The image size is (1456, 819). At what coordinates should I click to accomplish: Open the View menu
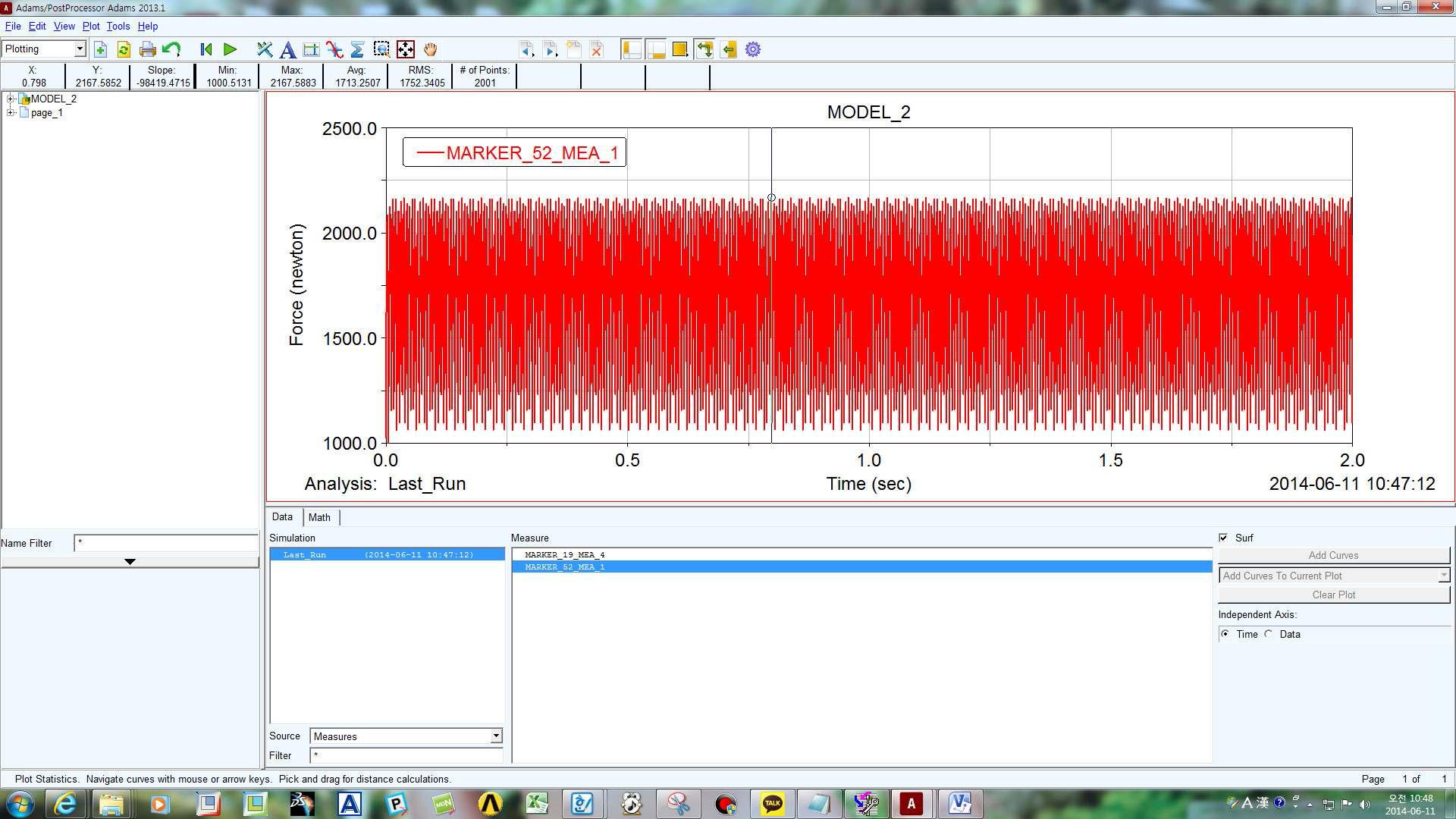pyautogui.click(x=64, y=26)
